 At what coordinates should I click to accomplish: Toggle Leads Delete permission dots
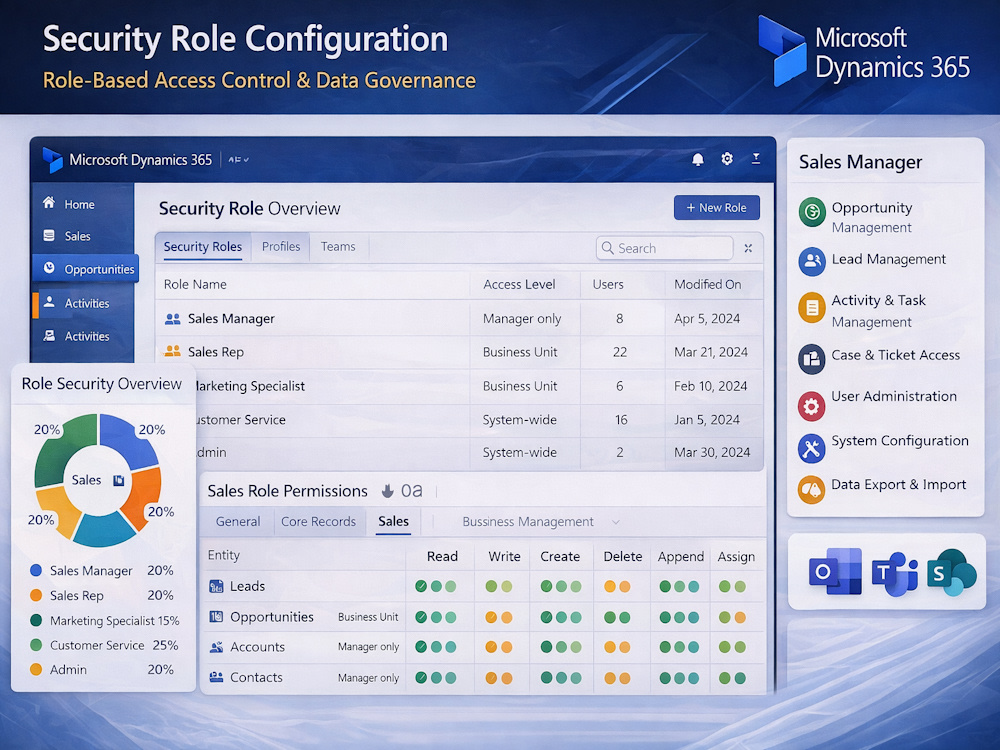point(617,586)
